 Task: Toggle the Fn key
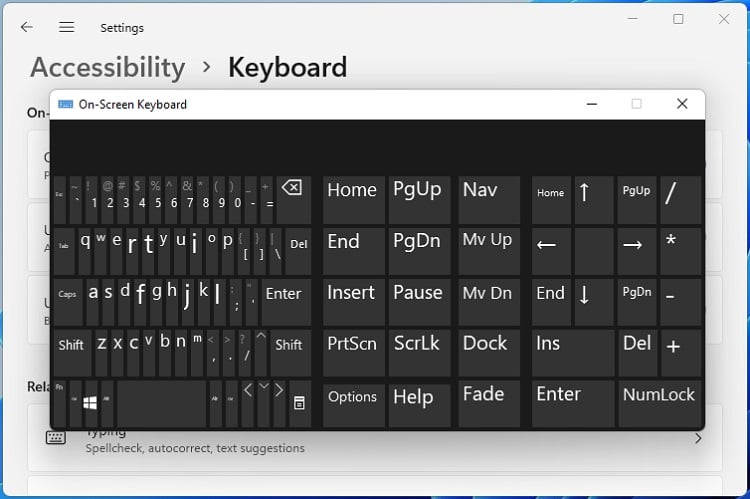[x=60, y=403]
